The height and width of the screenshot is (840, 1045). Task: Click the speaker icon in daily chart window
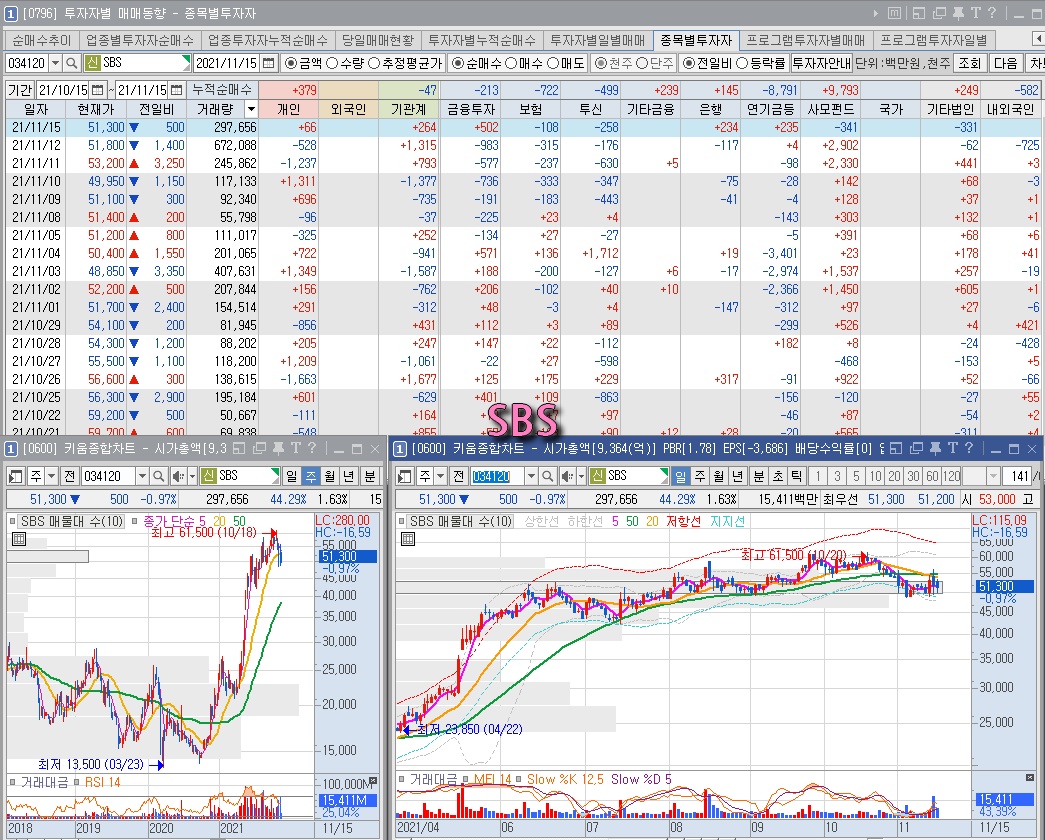(x=567, y=476)
